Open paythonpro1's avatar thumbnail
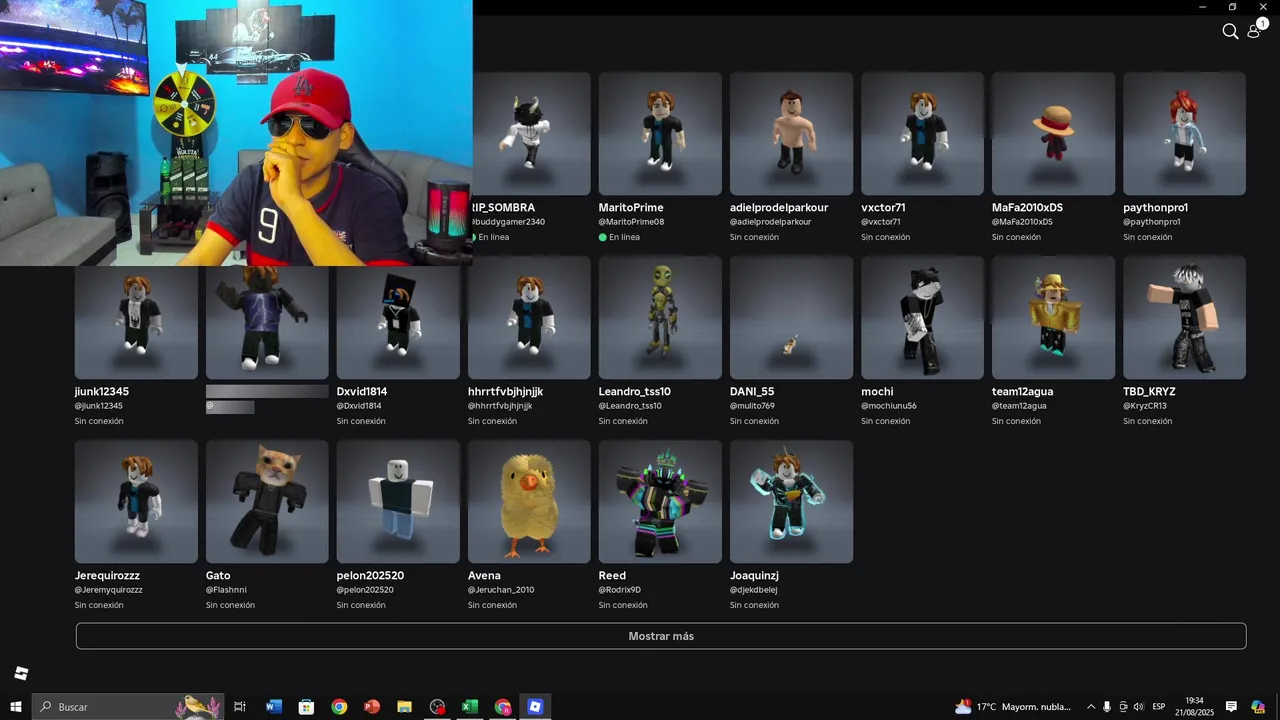1280x720 pixels. tap(1184, 133)
